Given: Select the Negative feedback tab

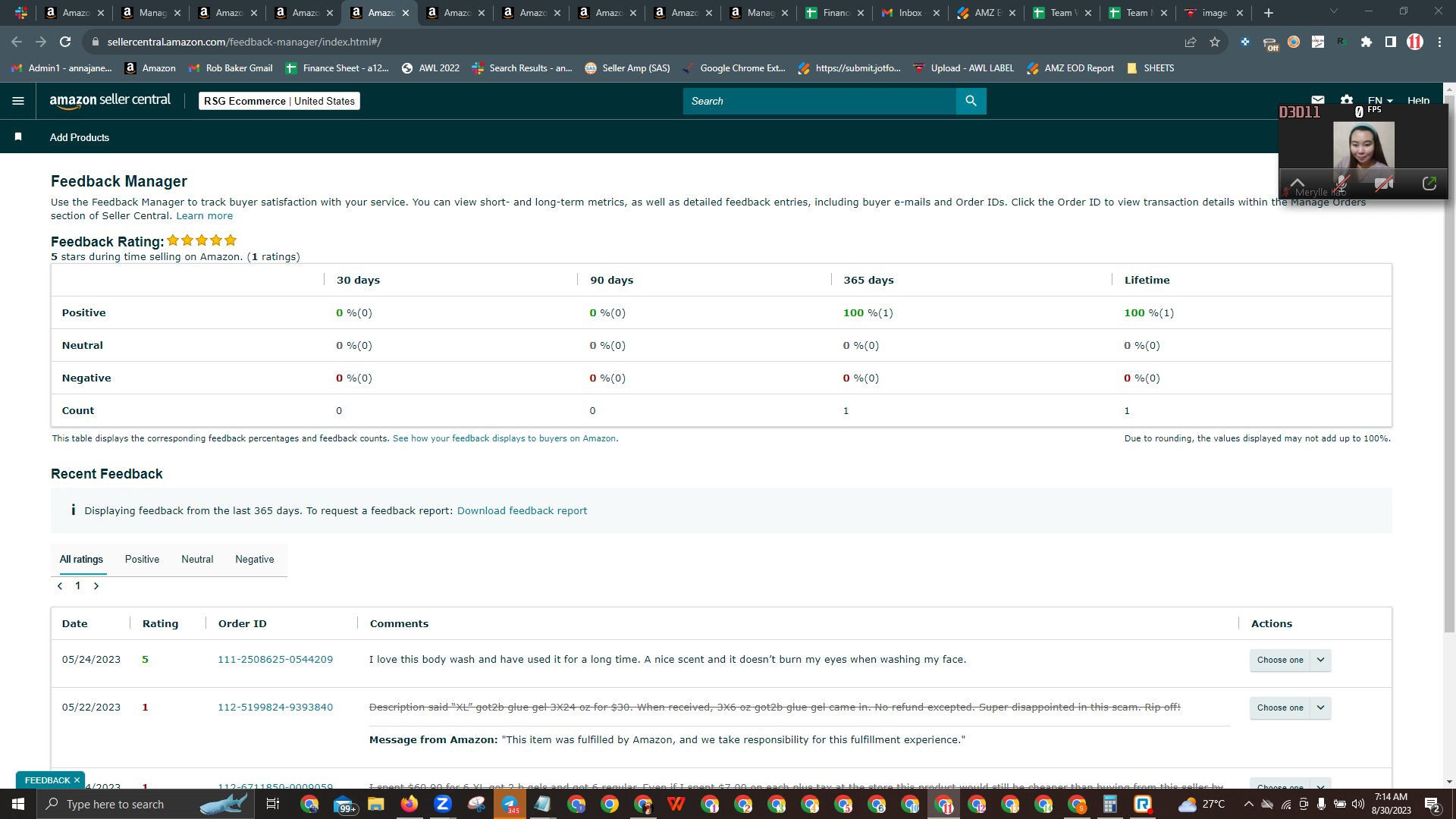Looking at the screenshot, I should 255,560.
